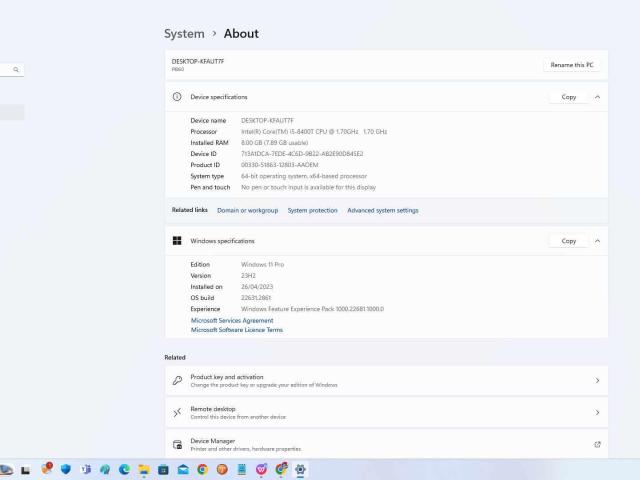Open System protection link
This screenshot has height=480, width=640.
[x=313, y=210]
